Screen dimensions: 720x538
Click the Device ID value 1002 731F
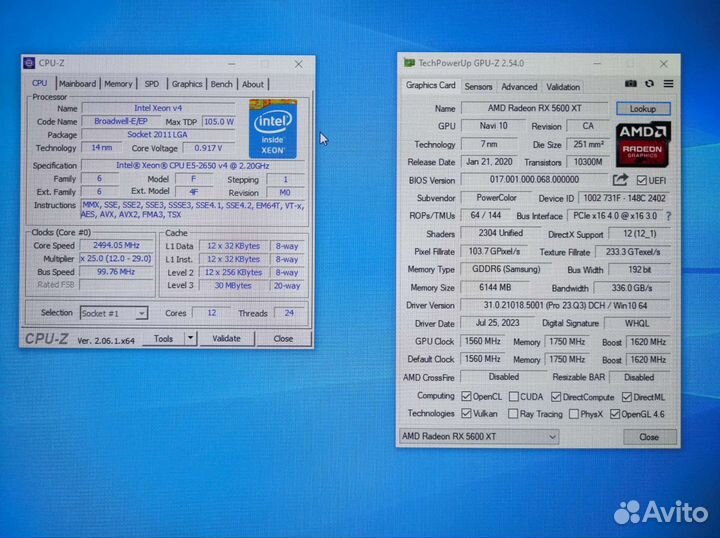pyautogui.click(x=624, y=198)
